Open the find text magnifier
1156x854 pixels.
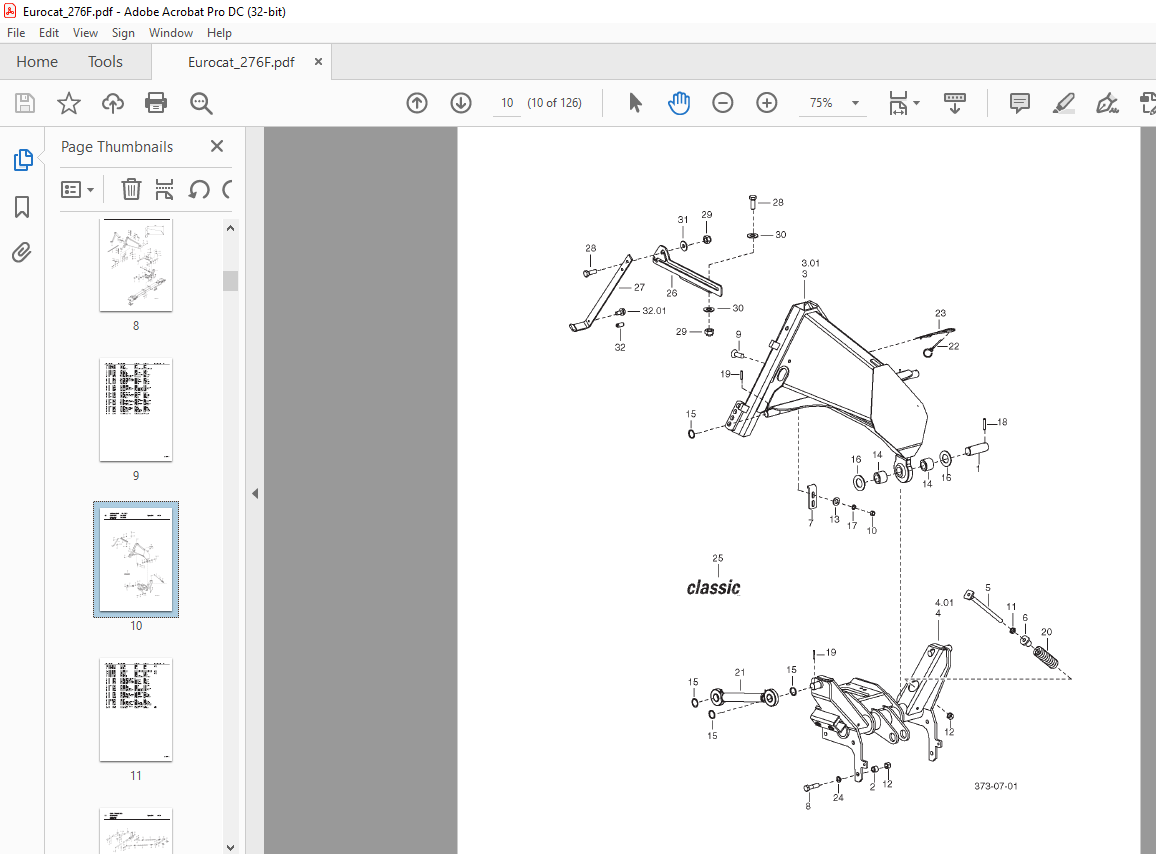[x=201, y=103]
